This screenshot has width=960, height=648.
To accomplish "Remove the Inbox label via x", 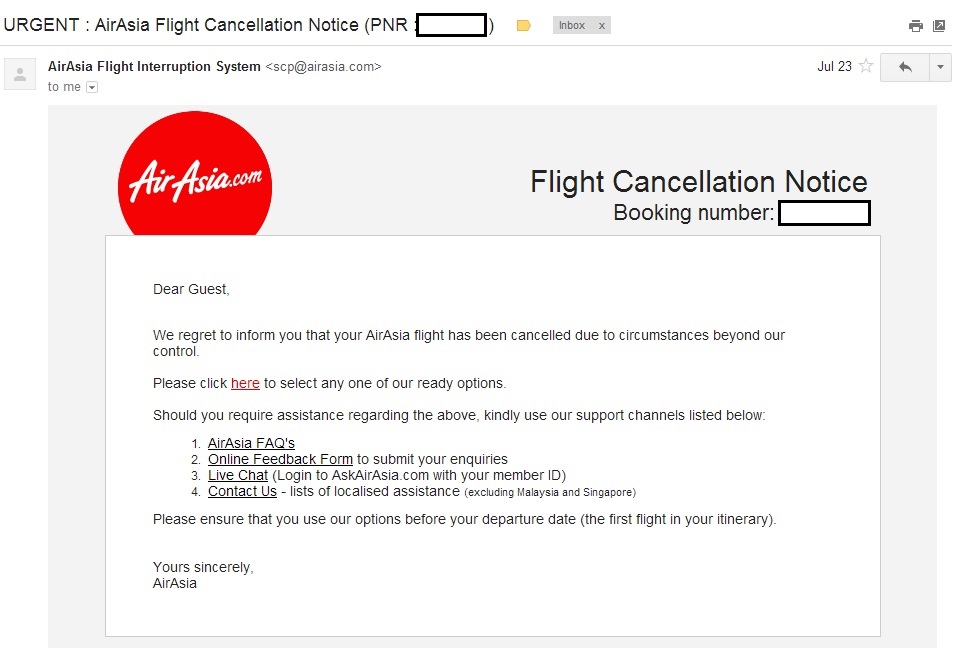I will (x=602, y=26).
